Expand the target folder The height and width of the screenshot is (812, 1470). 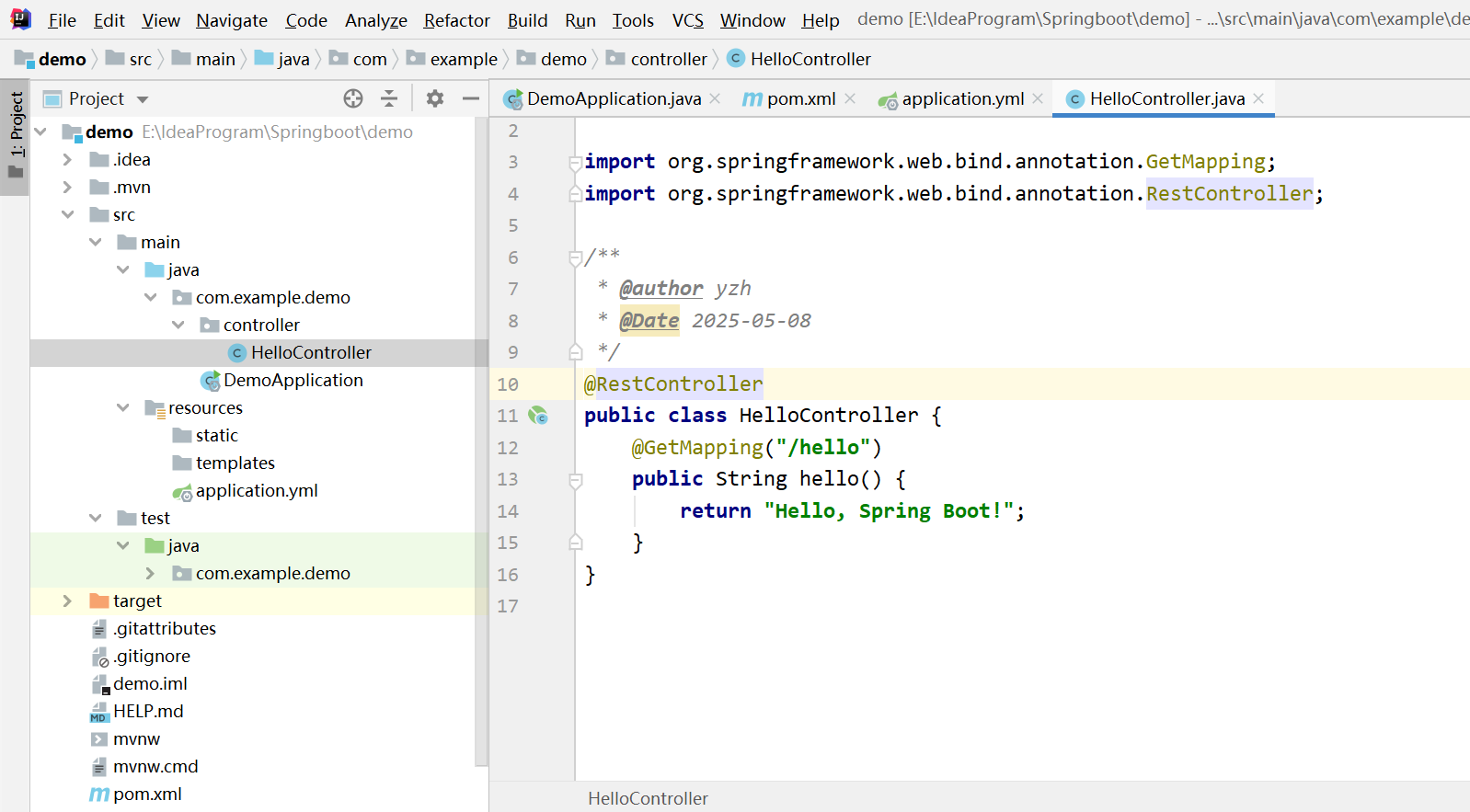coord(67,600)
